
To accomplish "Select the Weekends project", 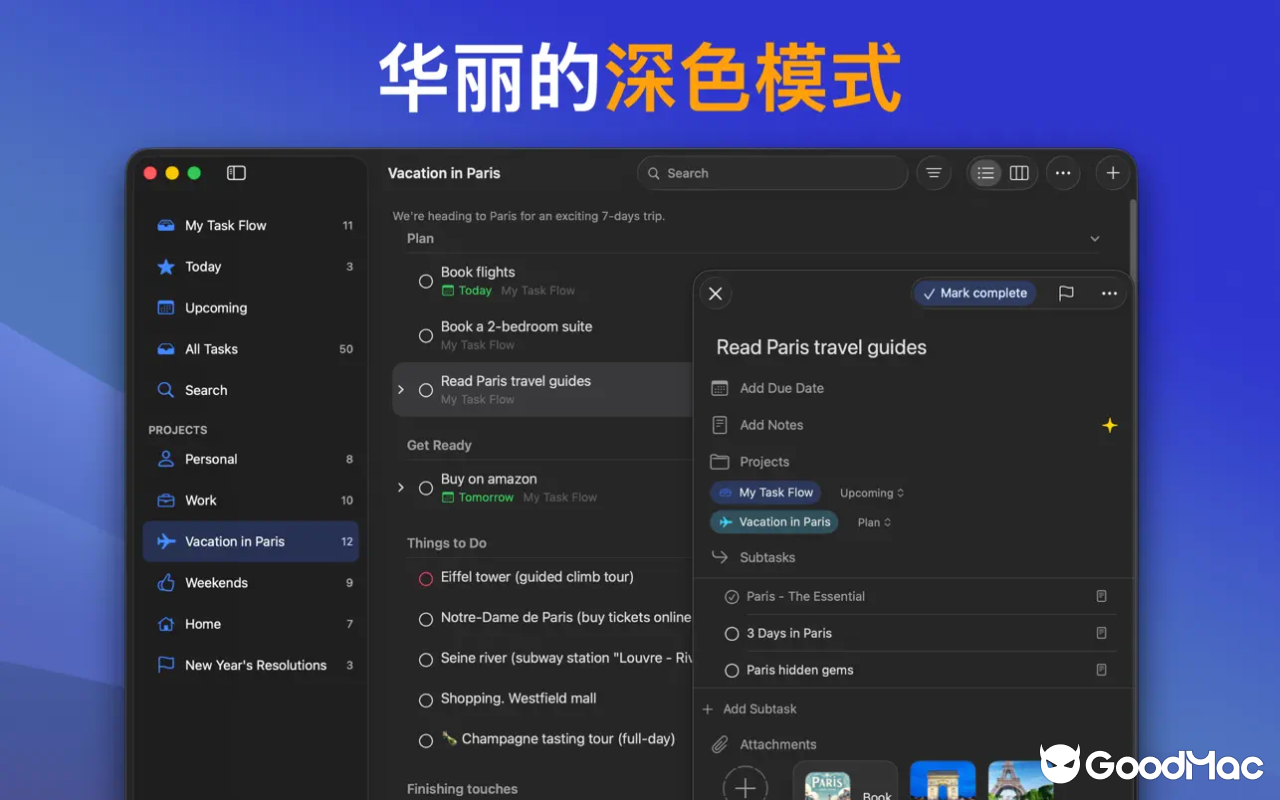I will 251,582.
